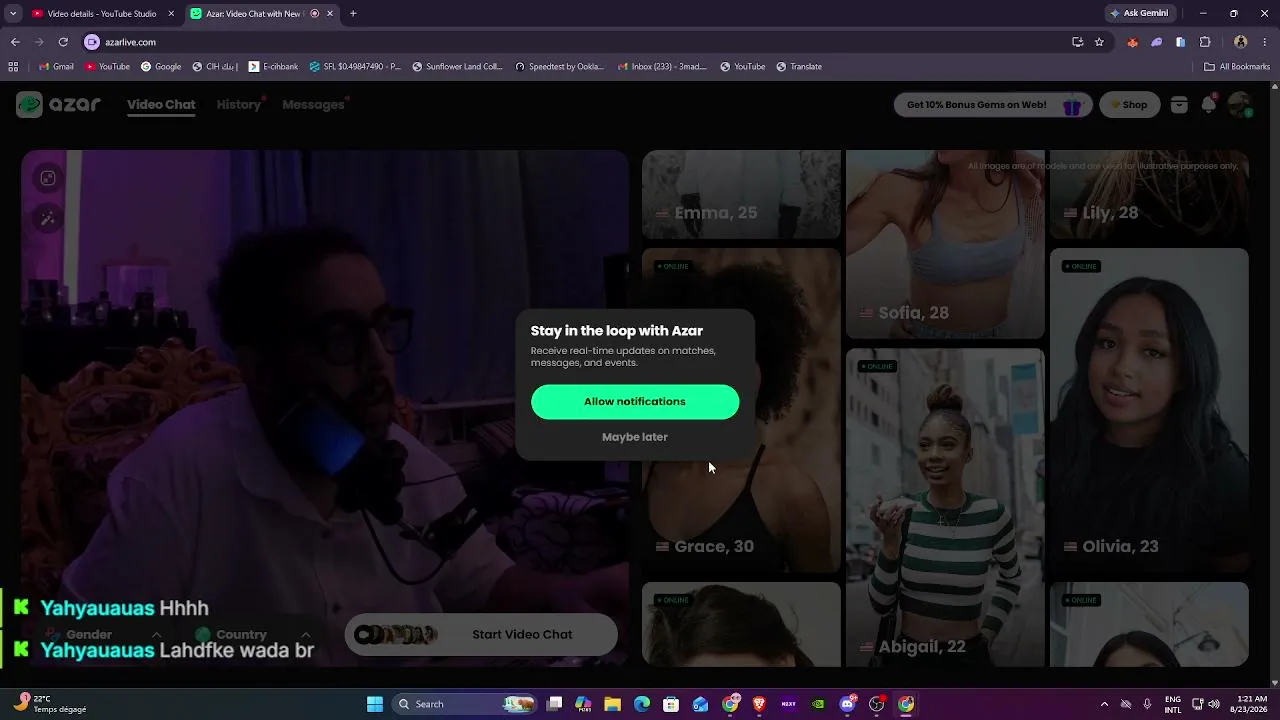Click the address bar URL azarlive.com
1280x720 pixels.
(x=130, y=42)
